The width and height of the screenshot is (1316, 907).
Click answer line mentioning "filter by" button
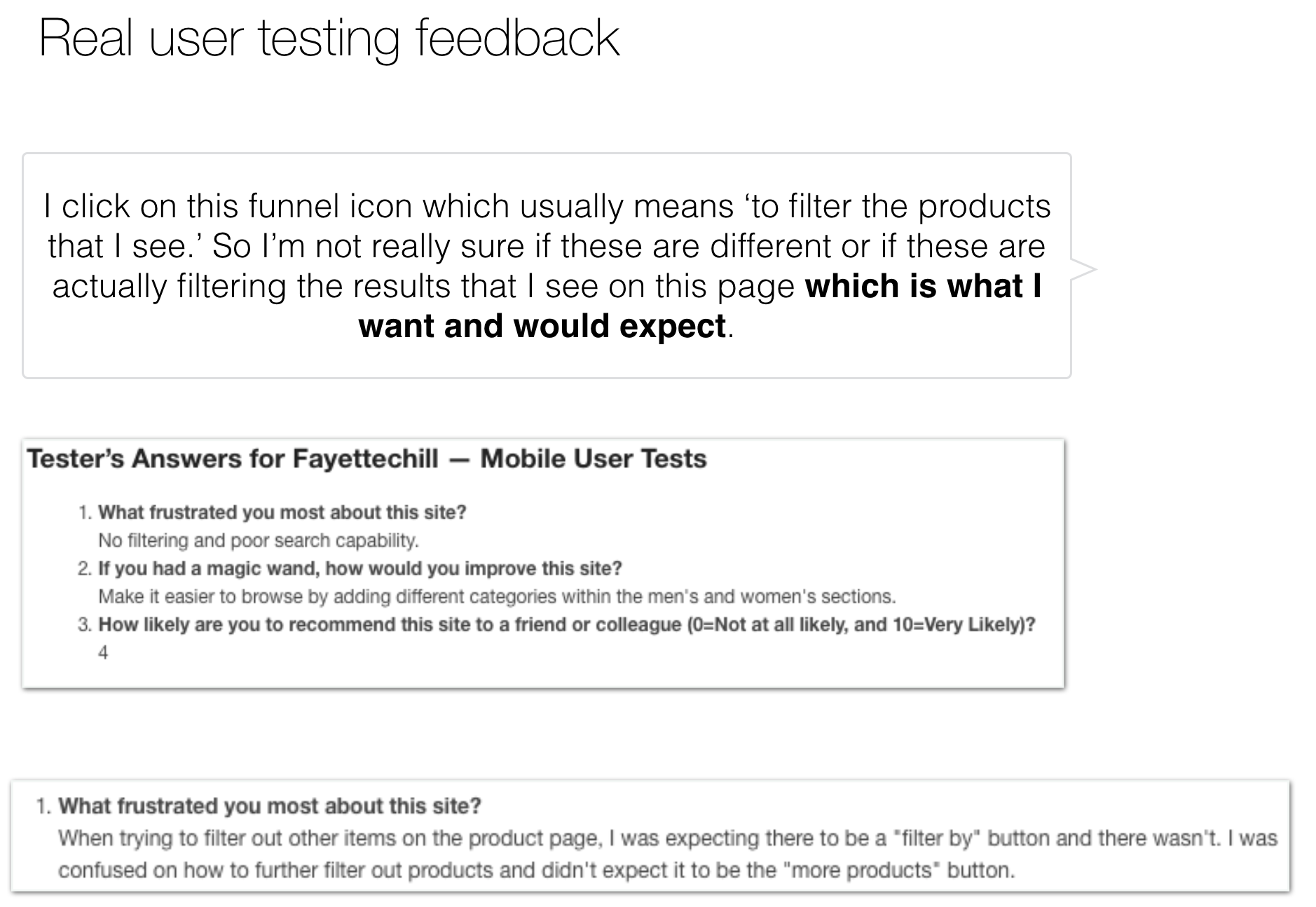tap(668, 838)
